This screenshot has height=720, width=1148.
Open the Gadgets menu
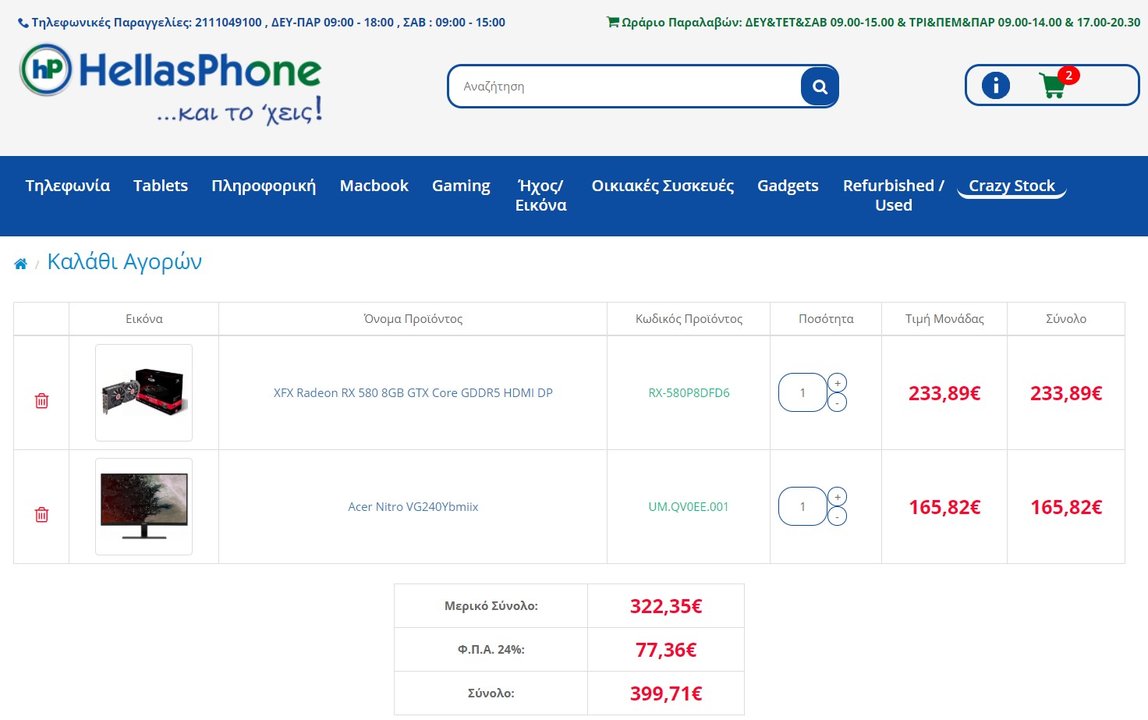[x=788, y=186]
